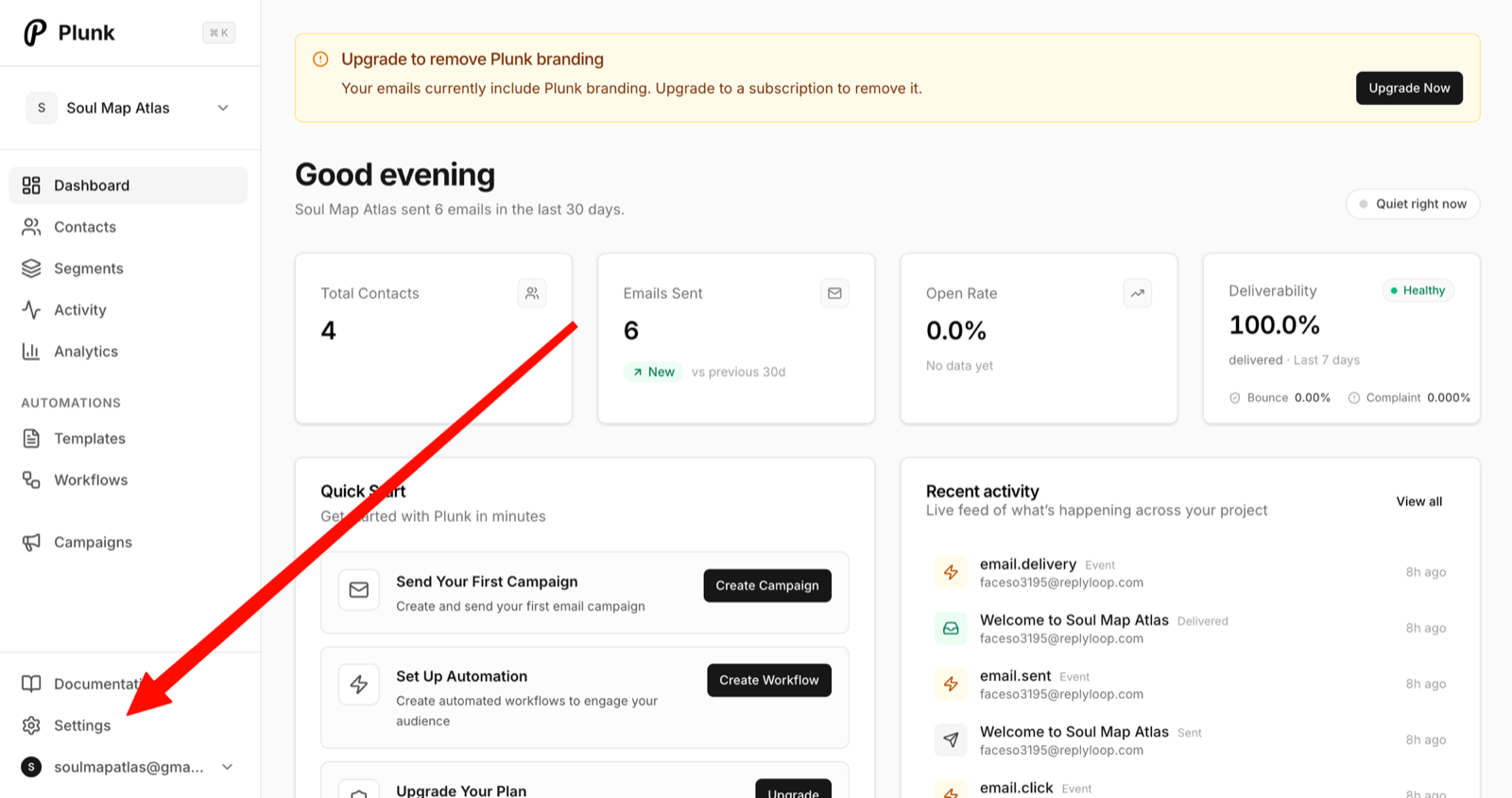Click the Send Your First Campaign heading

487,581
